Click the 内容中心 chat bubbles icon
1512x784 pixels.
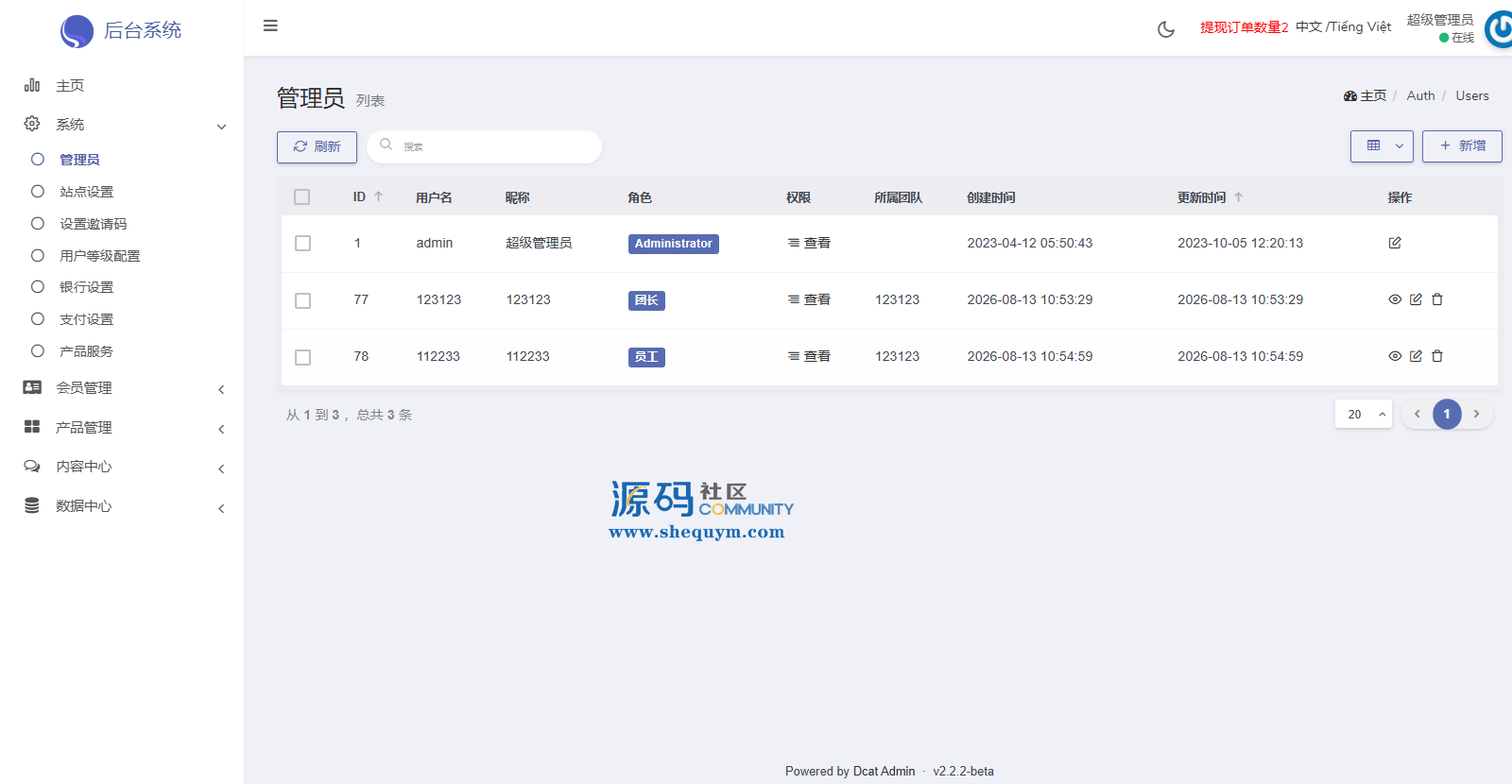pos(32,466)
